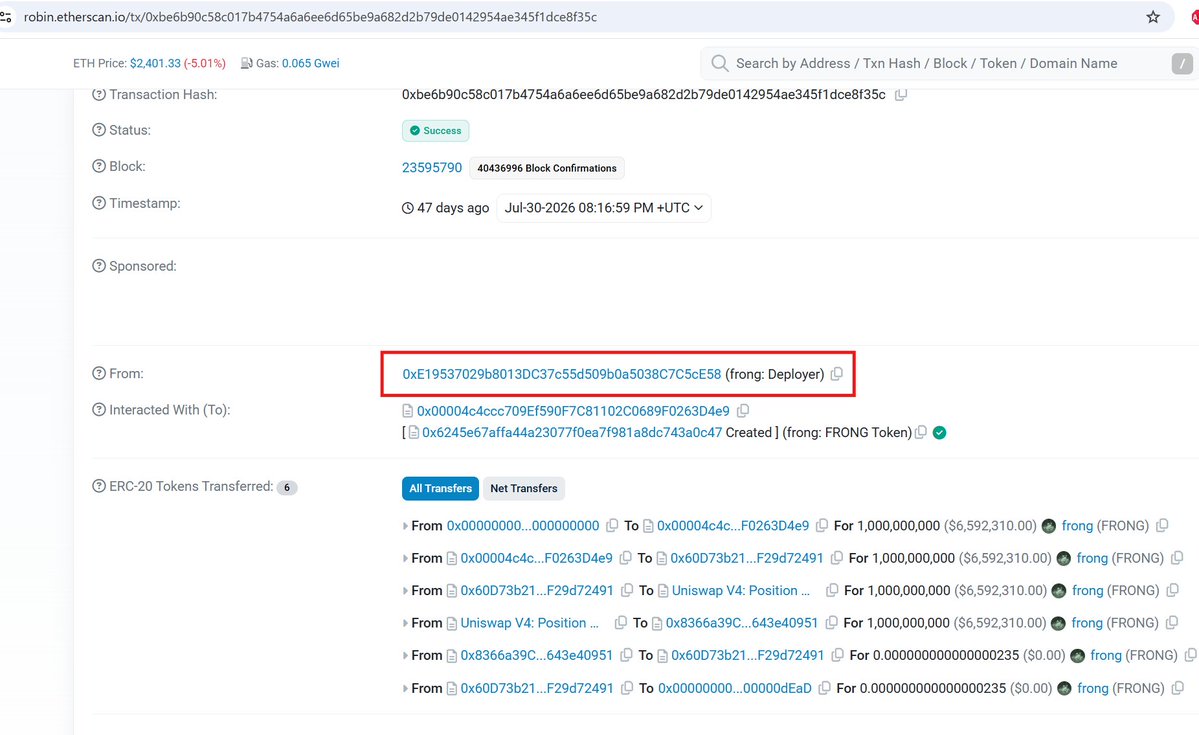
Task: Click the gas pump icon
Action: point(246,63)
